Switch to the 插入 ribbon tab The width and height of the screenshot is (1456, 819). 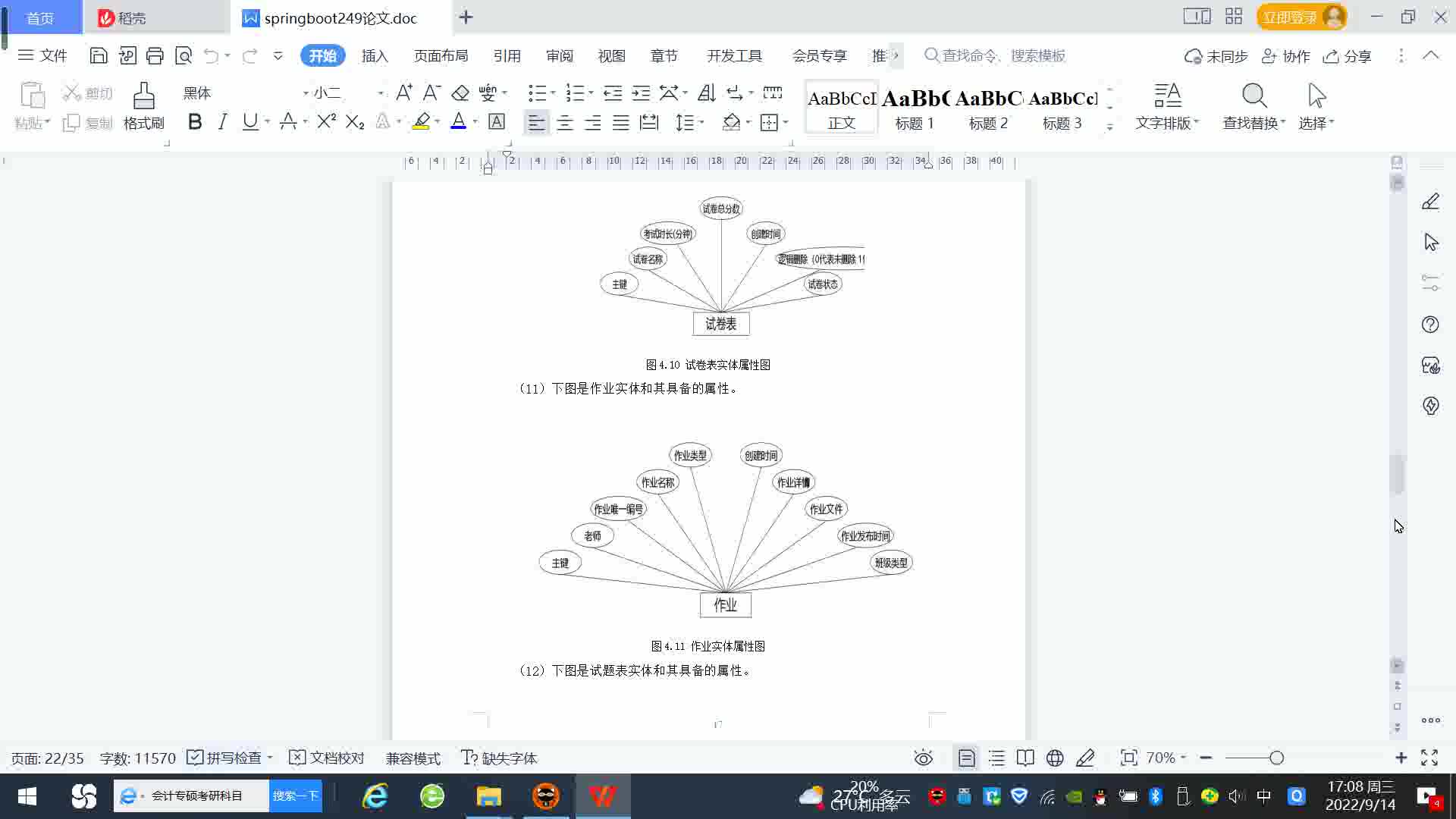(375, 56)
